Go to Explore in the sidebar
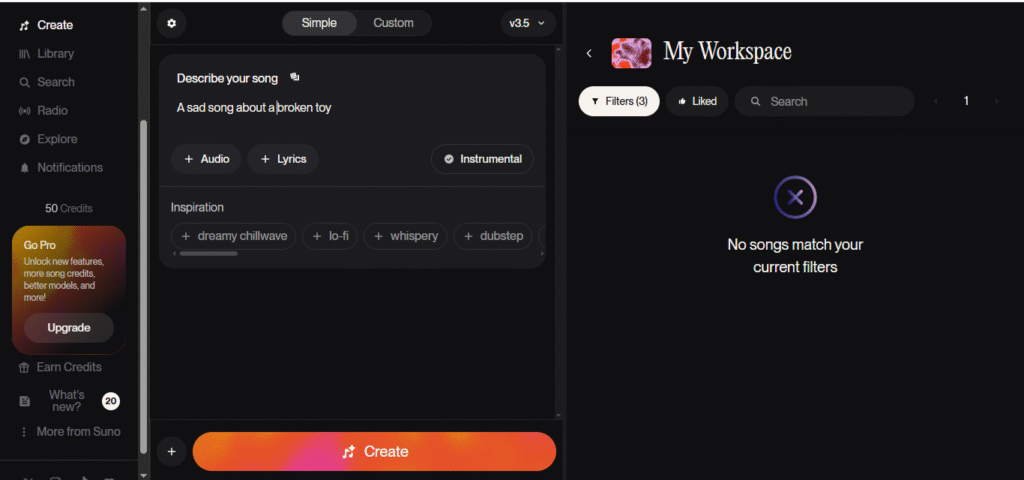This screenshot has height=480, width=1024. [x=57, y=139]
